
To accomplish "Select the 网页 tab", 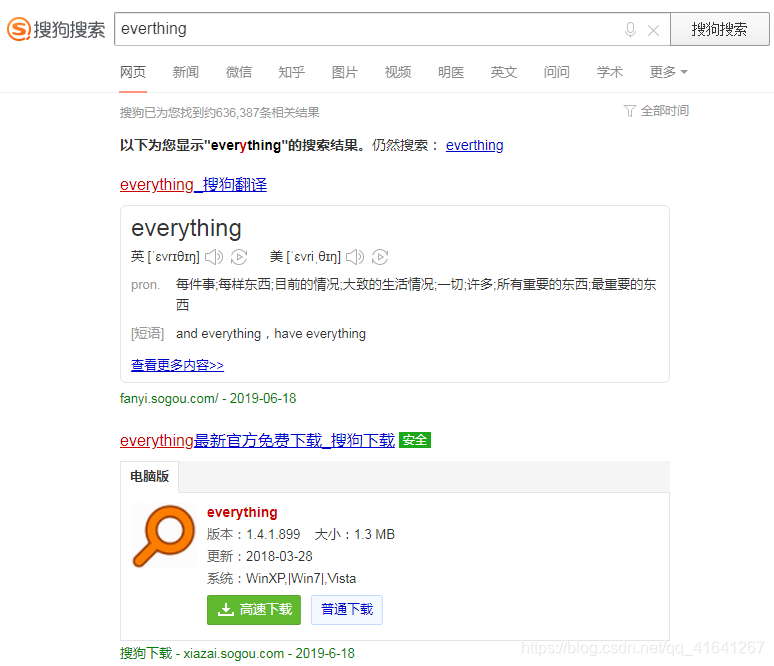I will pyautogui.click(x=133, y=72).
